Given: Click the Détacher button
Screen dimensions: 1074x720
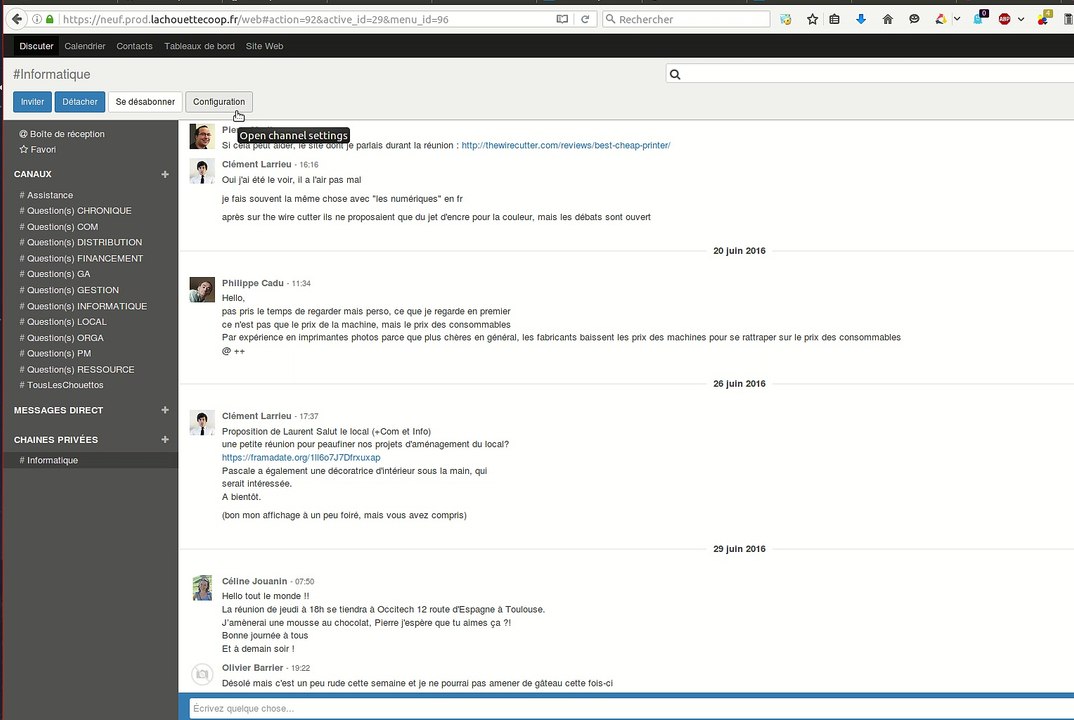Looking at the screenshot, I should tap(80, 101).
